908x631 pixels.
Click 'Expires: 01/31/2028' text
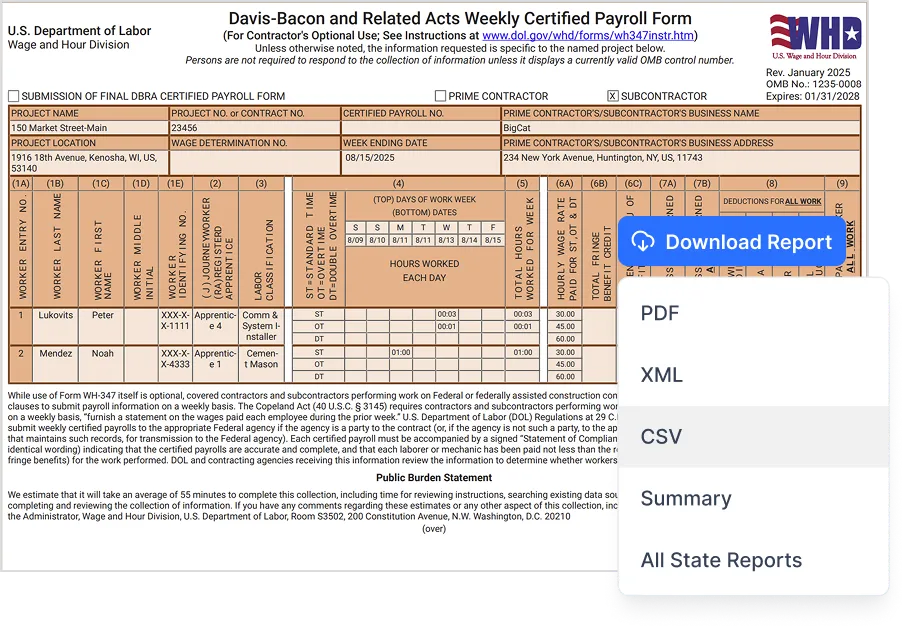point(812,96)
